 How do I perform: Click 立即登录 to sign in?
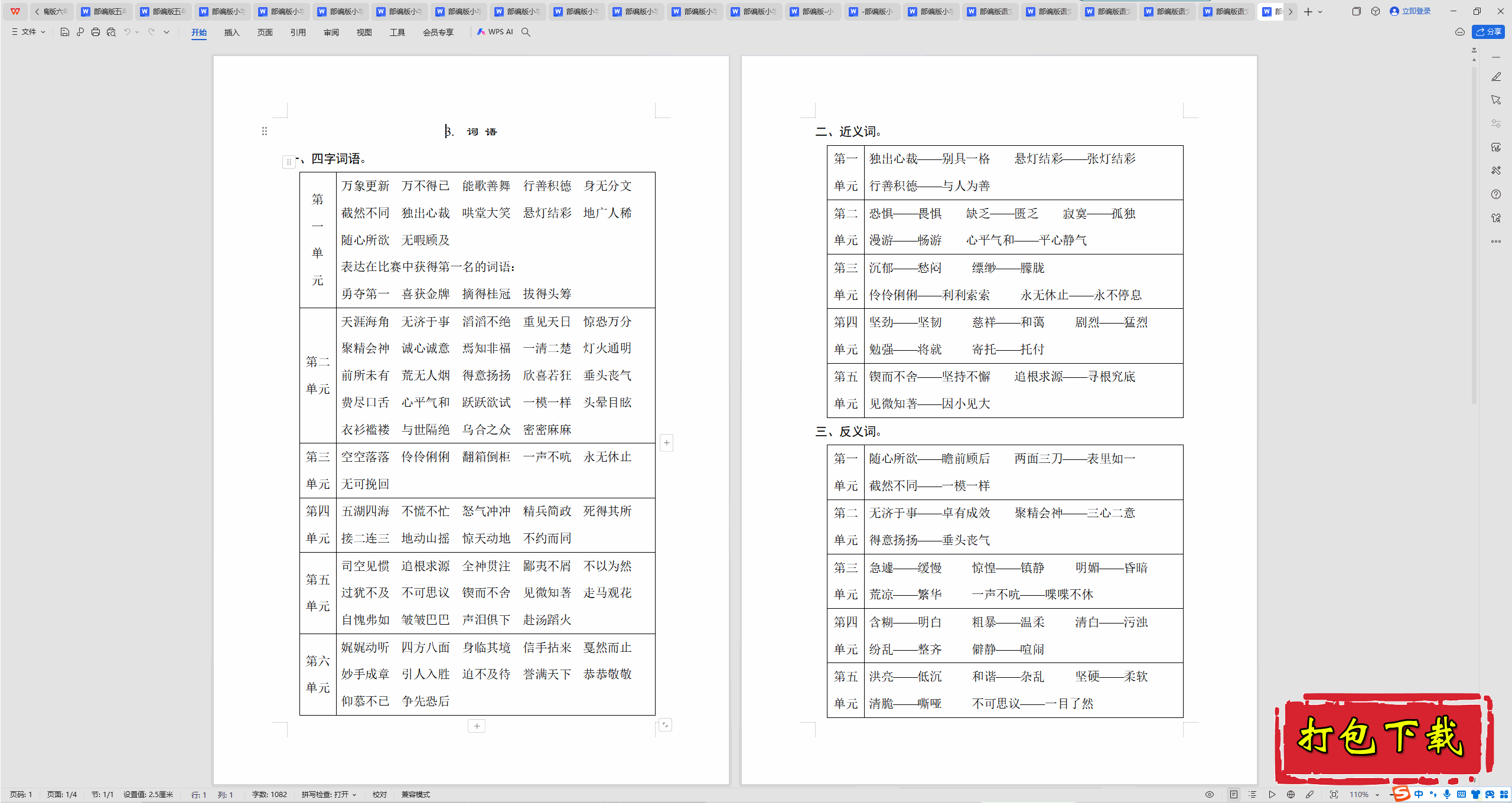tap(1410, 11)
